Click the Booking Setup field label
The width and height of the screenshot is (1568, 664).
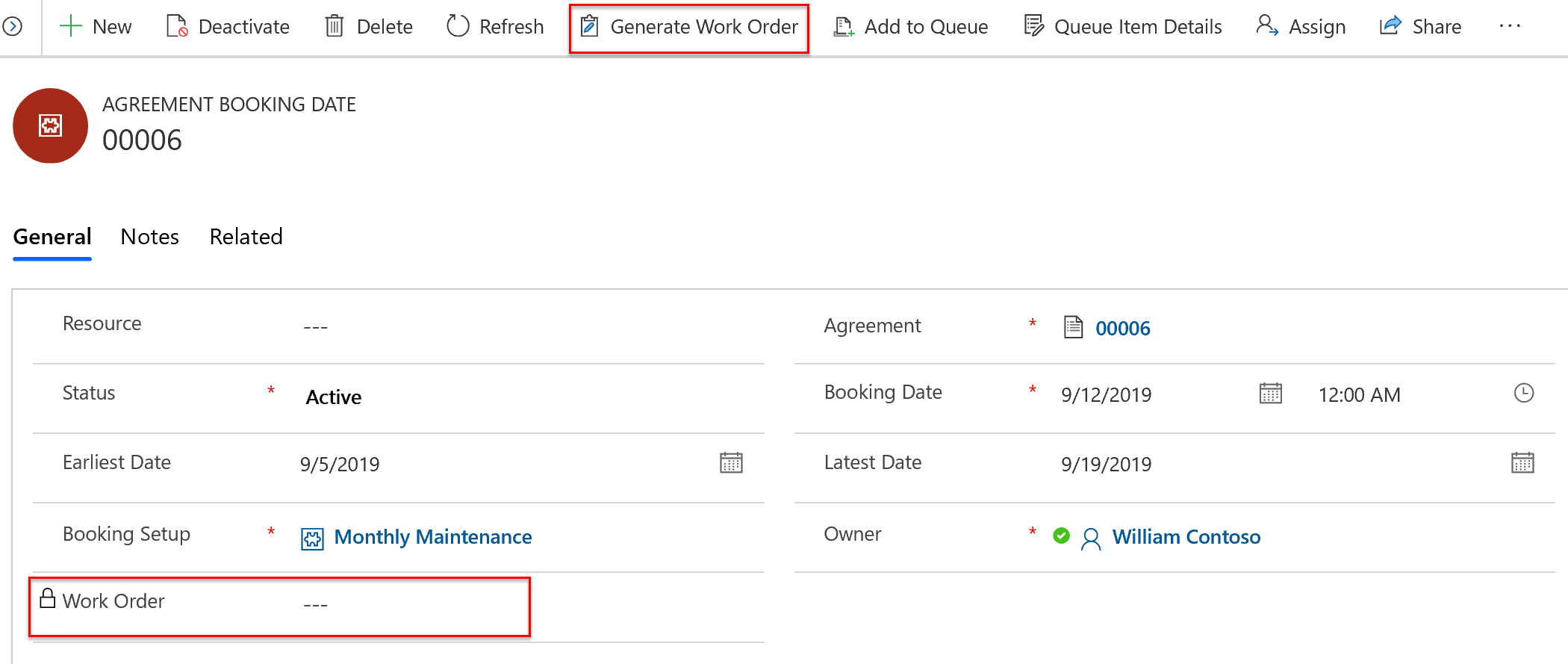pos(126,534)
